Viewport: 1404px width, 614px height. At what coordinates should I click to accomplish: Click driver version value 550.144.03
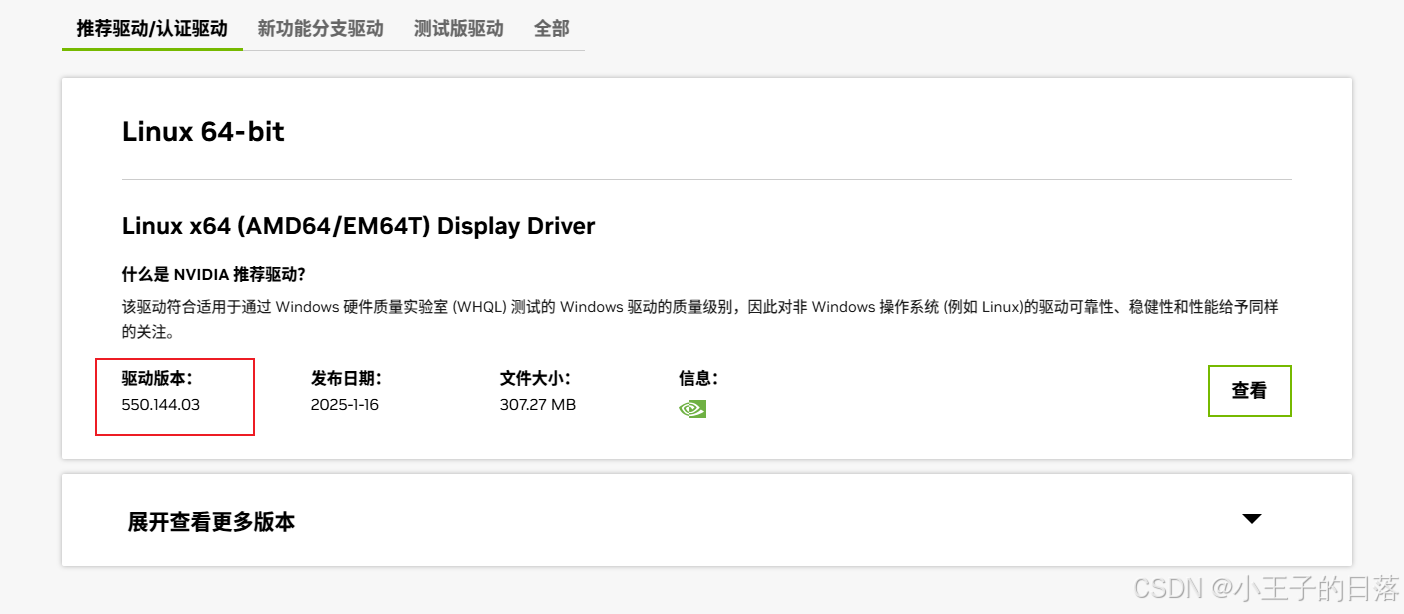coord(161,405)
